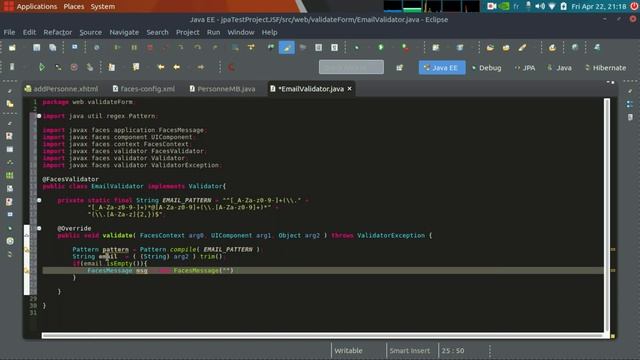Screen dimensions: 640x360
Task: Save the current file with floppy icon
Action: click(37, 48)
